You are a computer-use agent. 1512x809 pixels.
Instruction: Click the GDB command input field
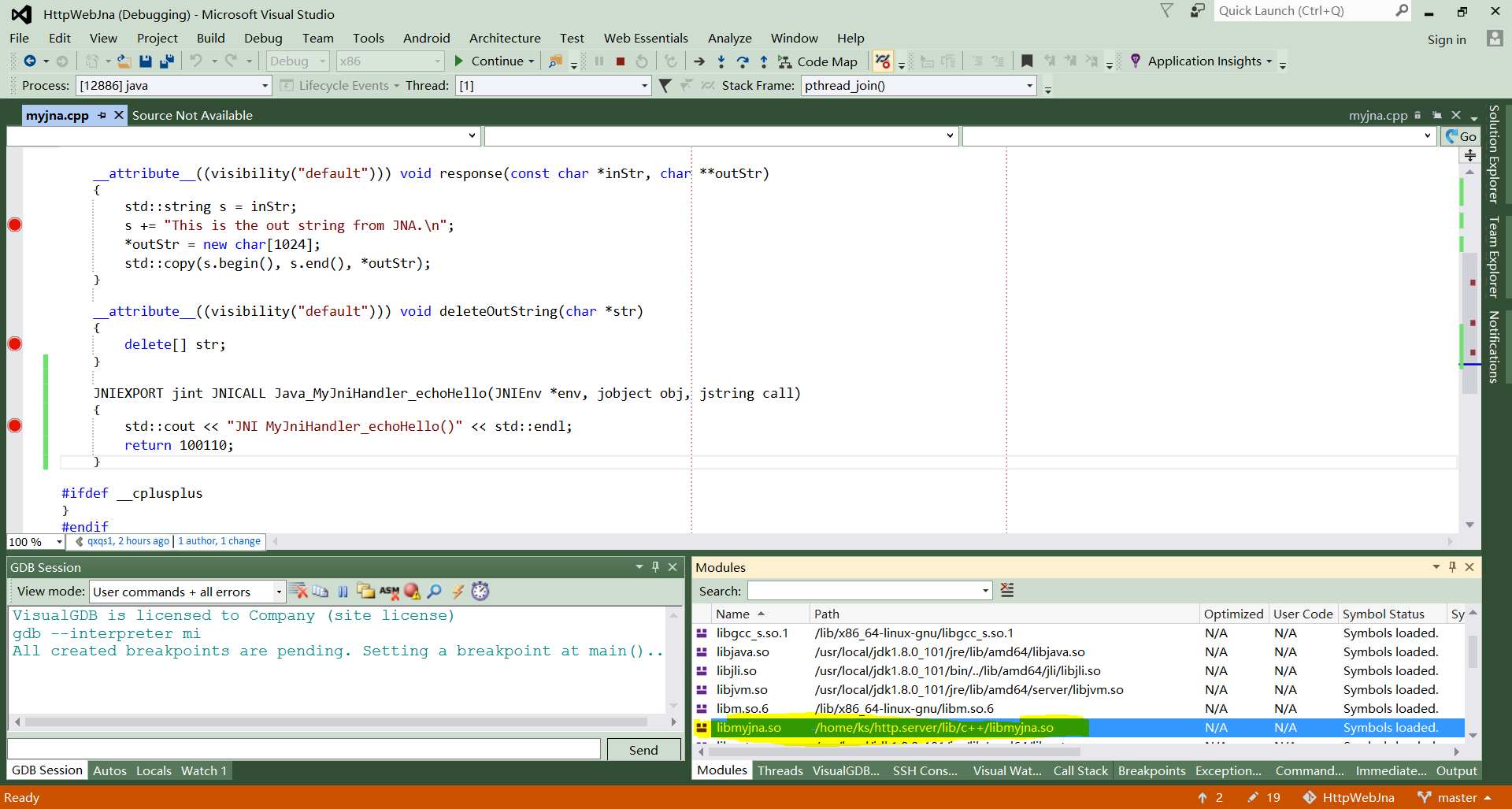coord(304,749)
